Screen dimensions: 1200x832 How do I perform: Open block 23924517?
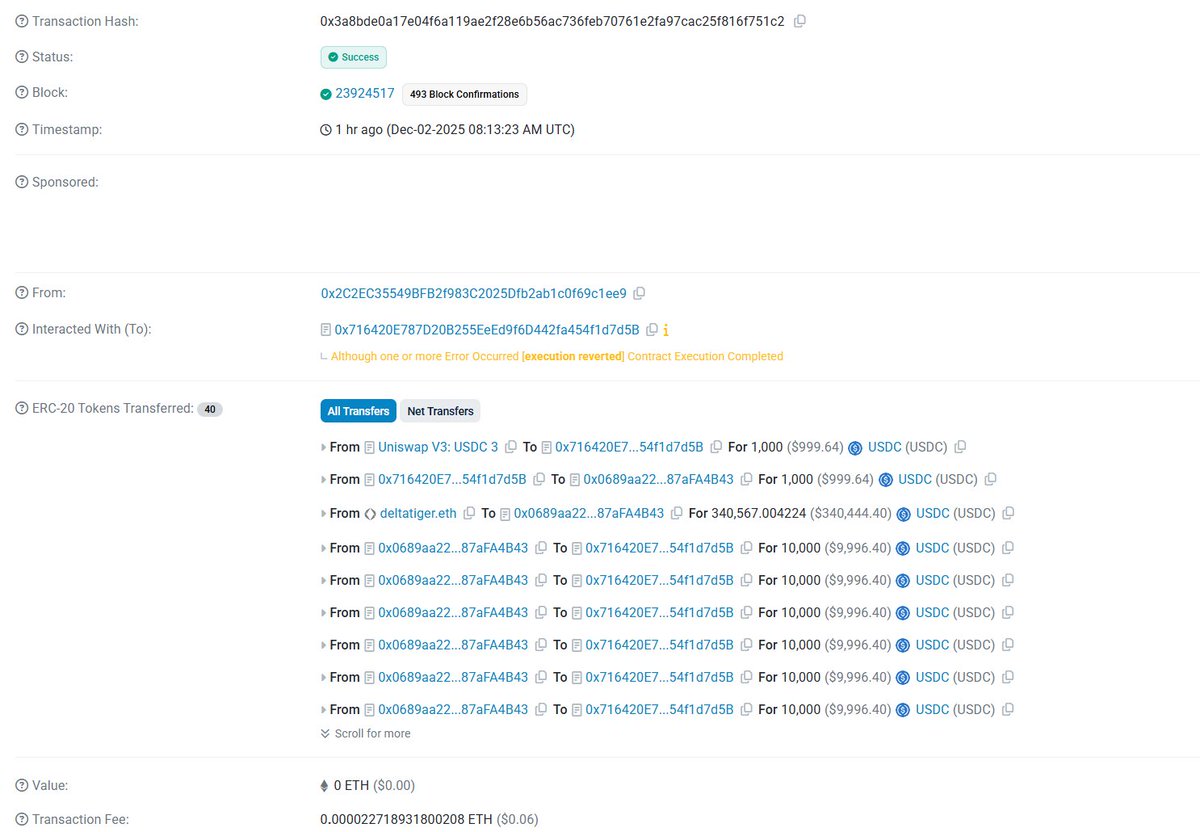point(365,93)
